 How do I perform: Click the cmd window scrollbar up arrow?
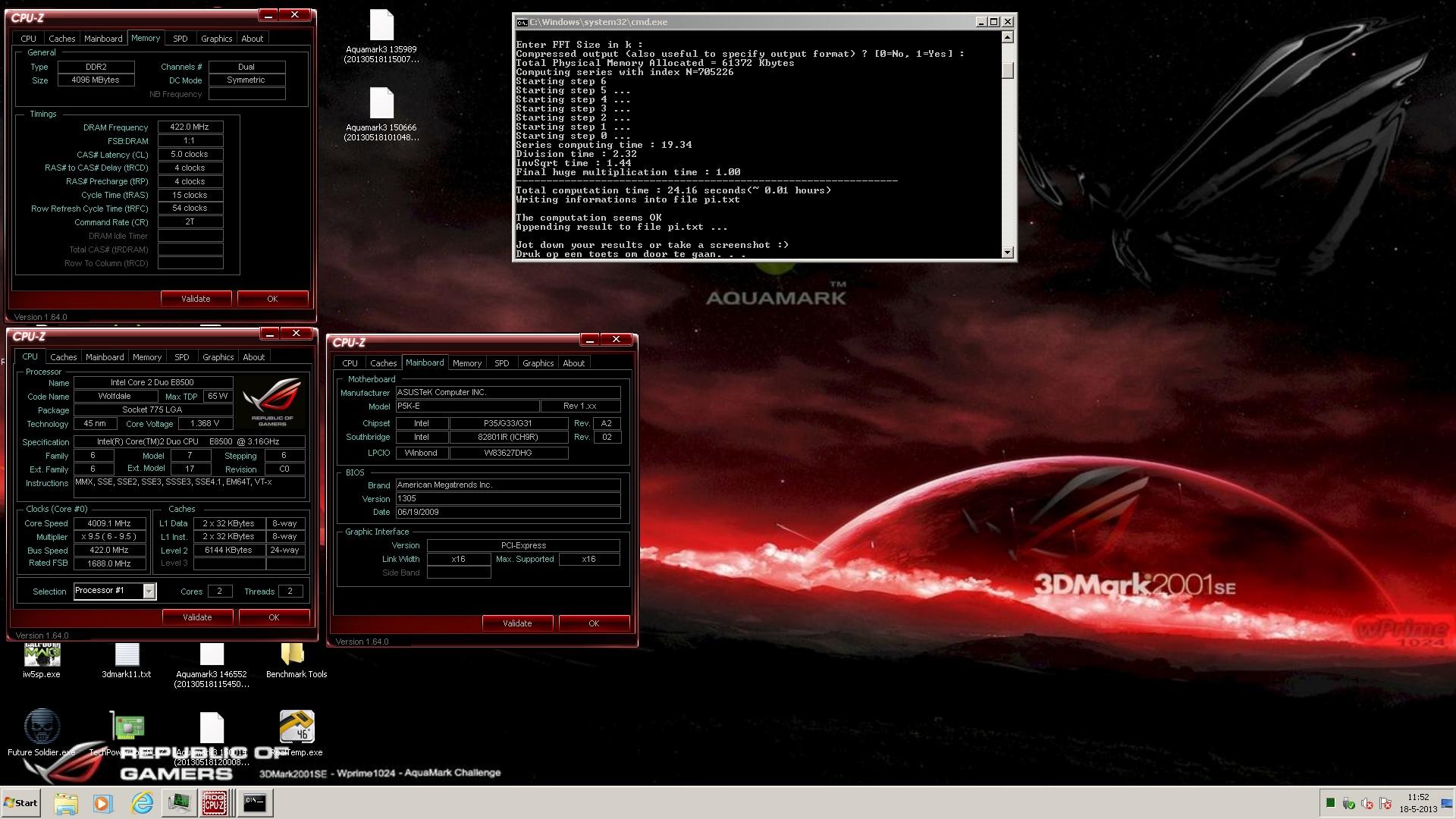(1007, 37)
